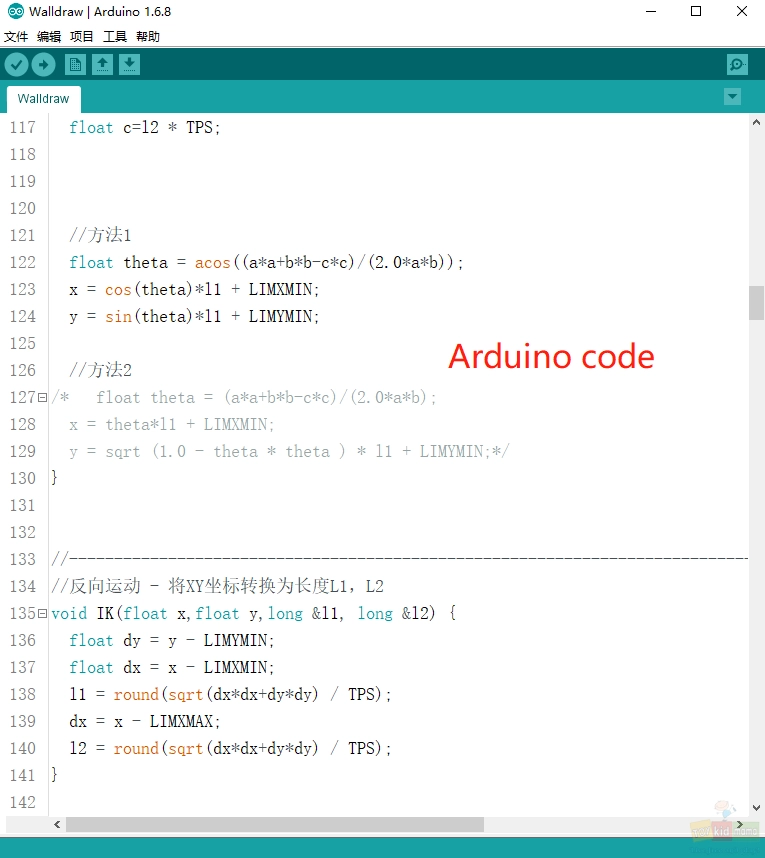This screenshot has height=858, width=765.
Task: Click the 'y = sin(theta)*l1 + LIMYMIN;' line
Action: coord(194,316)
